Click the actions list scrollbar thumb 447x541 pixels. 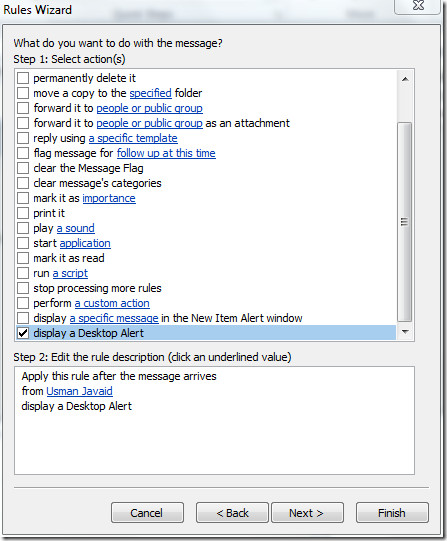pos(405,222)
